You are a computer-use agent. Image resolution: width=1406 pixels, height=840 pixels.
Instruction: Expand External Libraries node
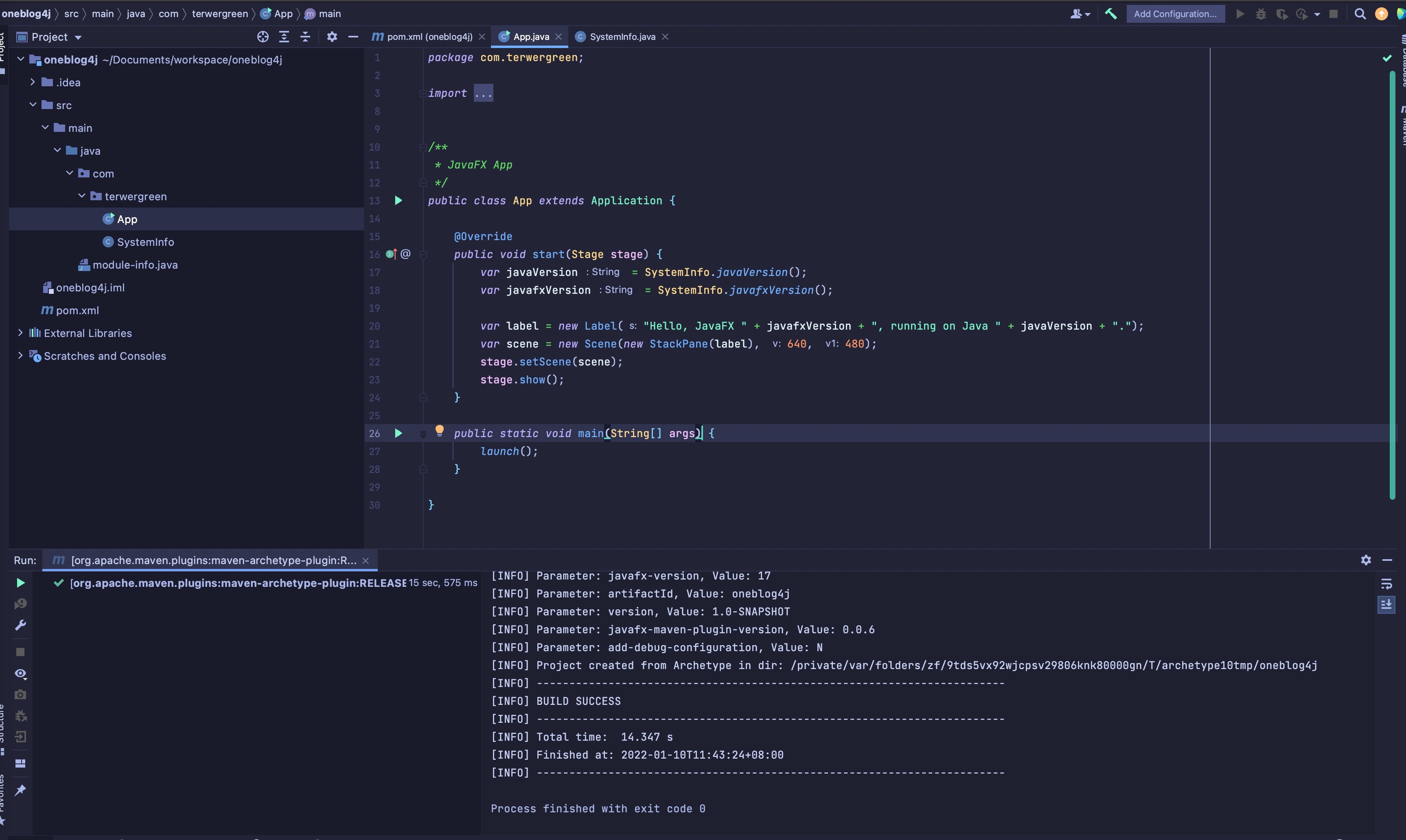click(20, 332)
